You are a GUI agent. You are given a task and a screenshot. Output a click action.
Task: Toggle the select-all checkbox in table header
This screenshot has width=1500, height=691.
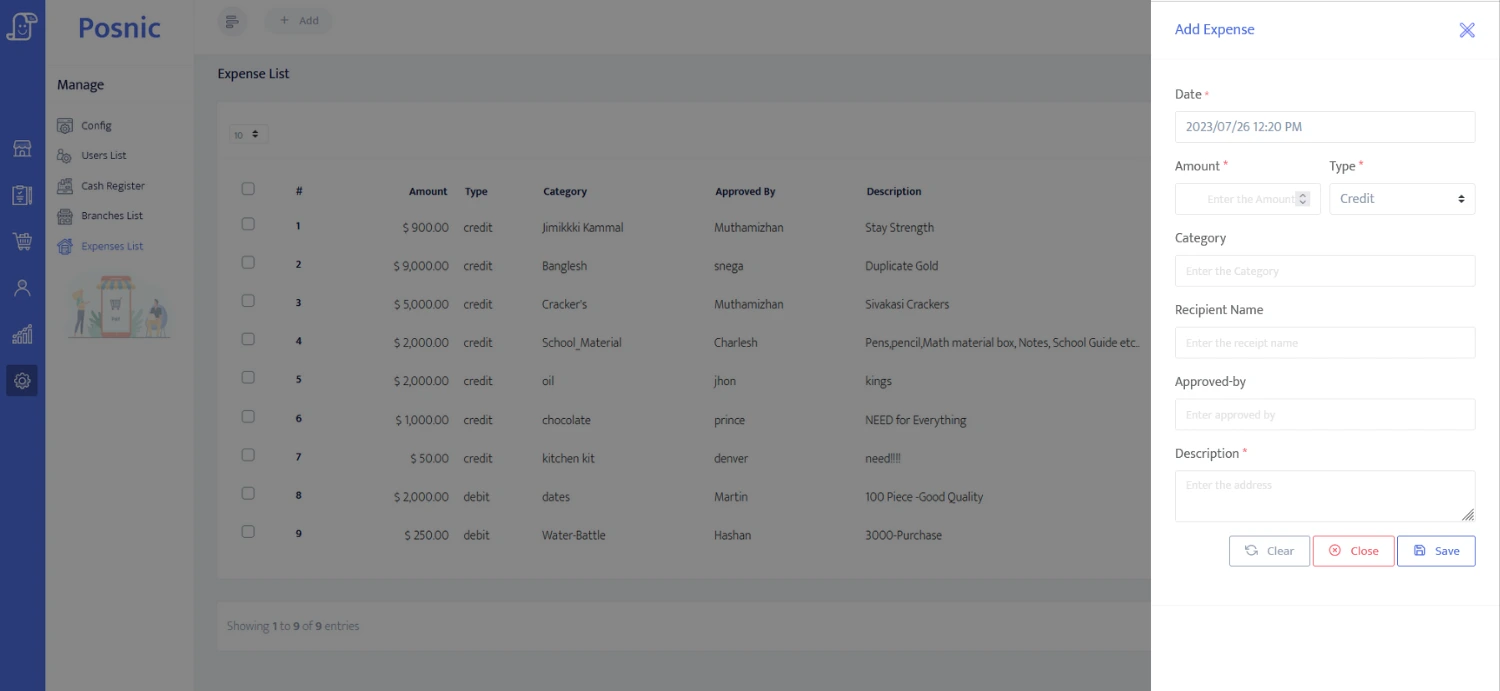coord(248,189)
